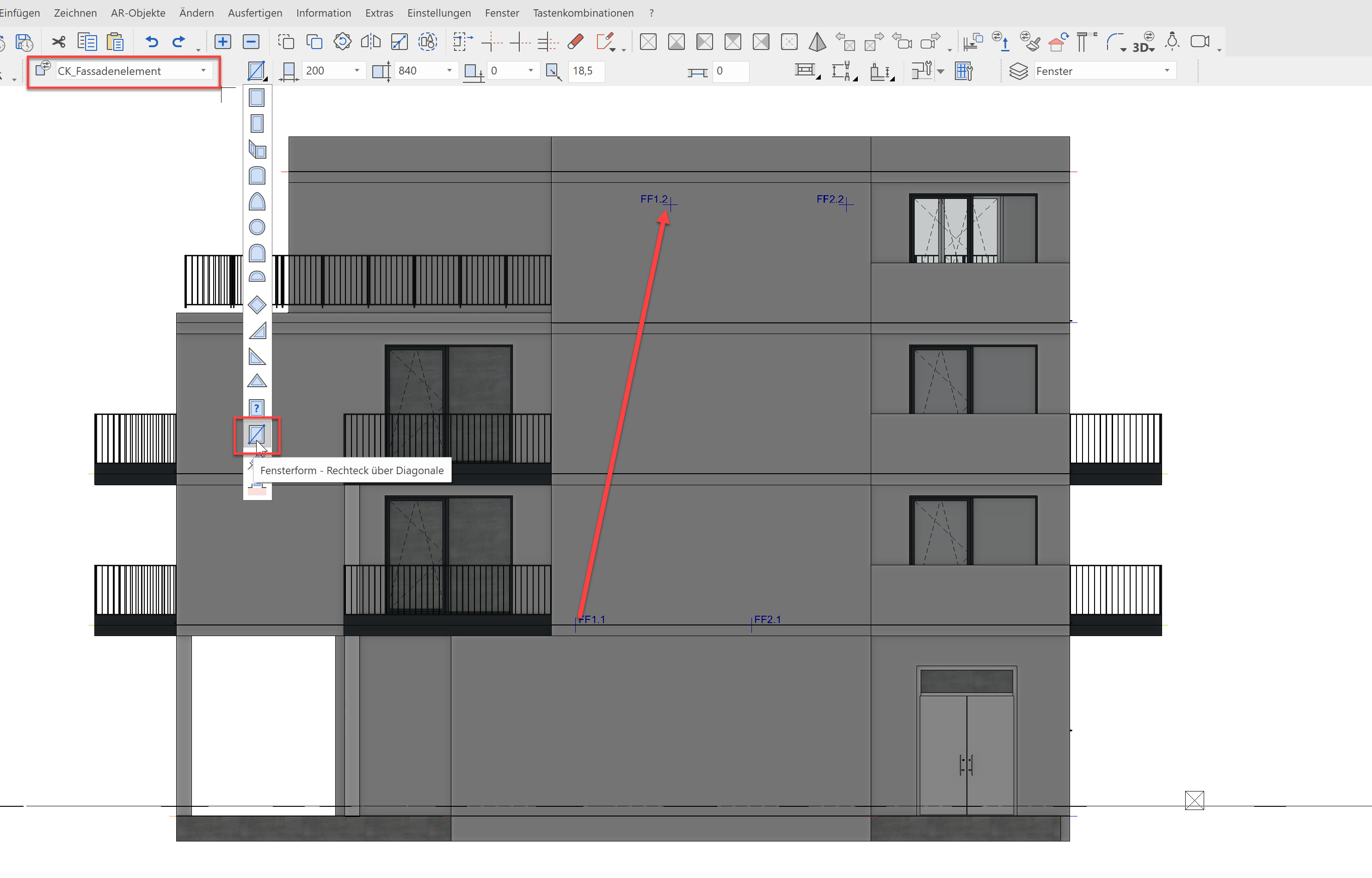Click the rotate element icon
This screenshot has height=878, width=1372.
343,42
